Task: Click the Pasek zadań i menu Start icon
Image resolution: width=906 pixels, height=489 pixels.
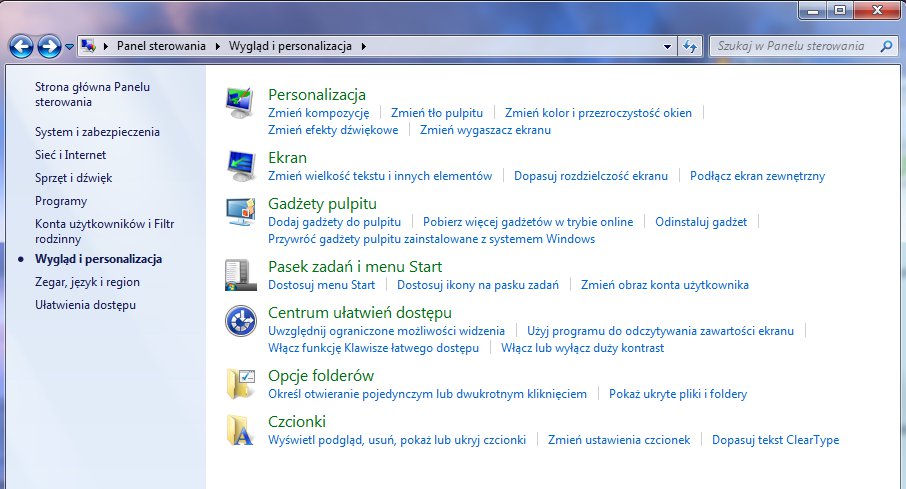Action: 240,275
